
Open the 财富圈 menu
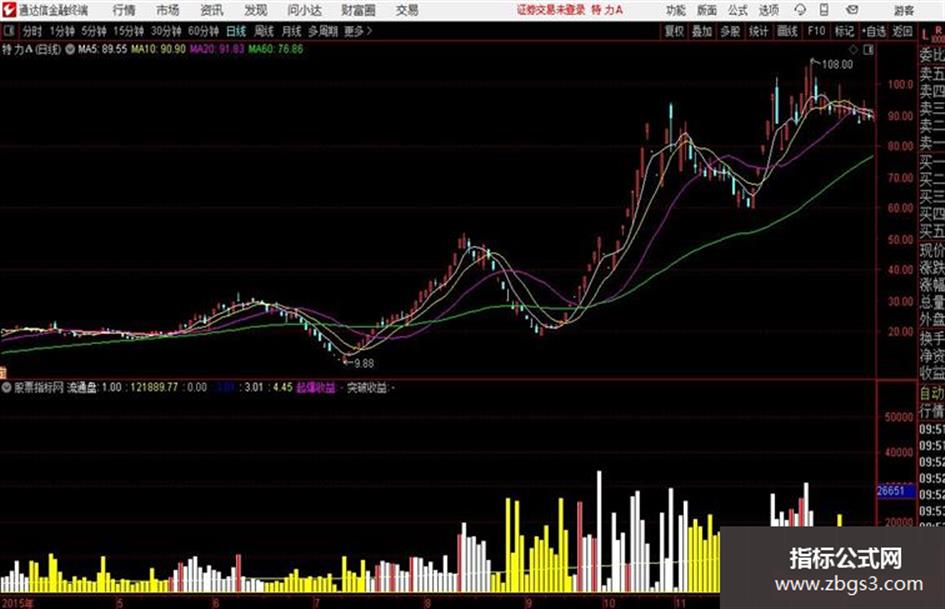pyautogui.click(x=358, y=10)
